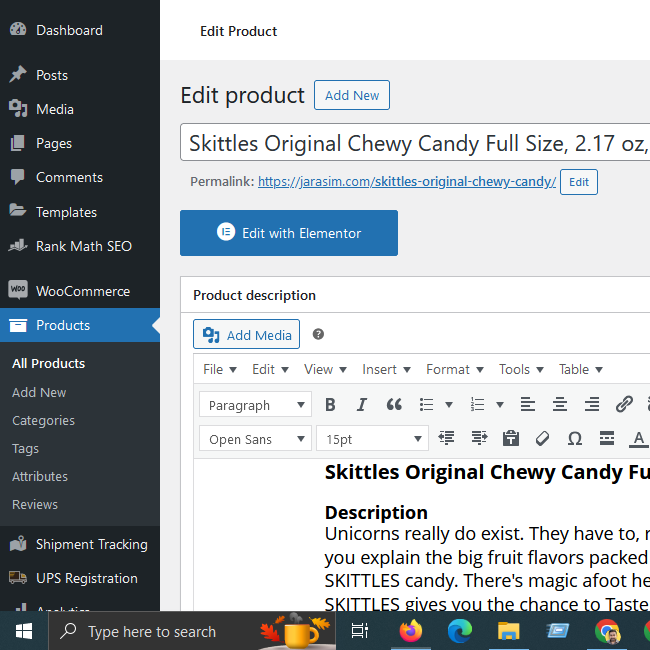Click the Windows Start button
650x650 pixels.
coord(24,631)
